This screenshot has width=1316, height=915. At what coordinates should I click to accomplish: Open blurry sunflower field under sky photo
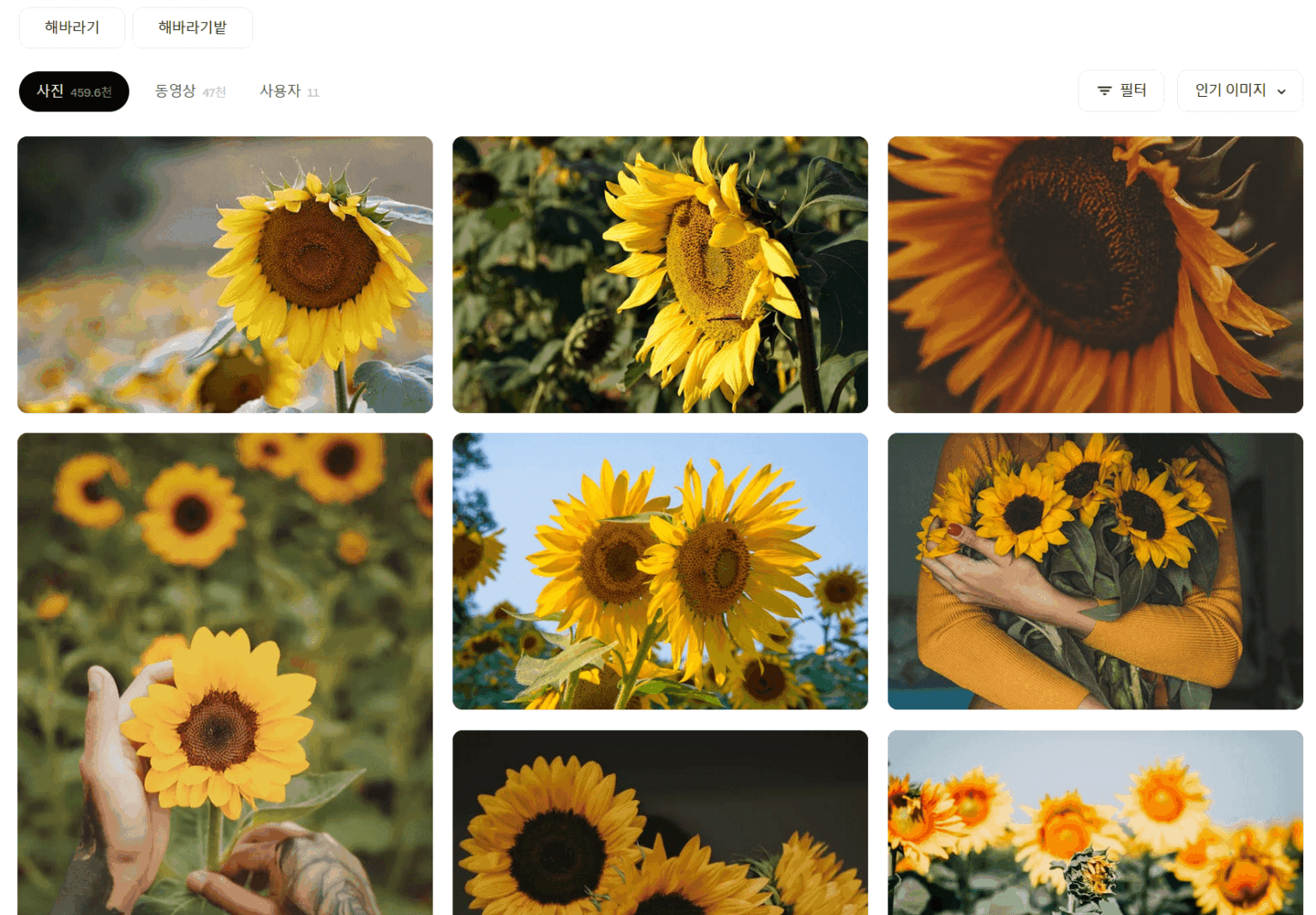[1095, 822]
